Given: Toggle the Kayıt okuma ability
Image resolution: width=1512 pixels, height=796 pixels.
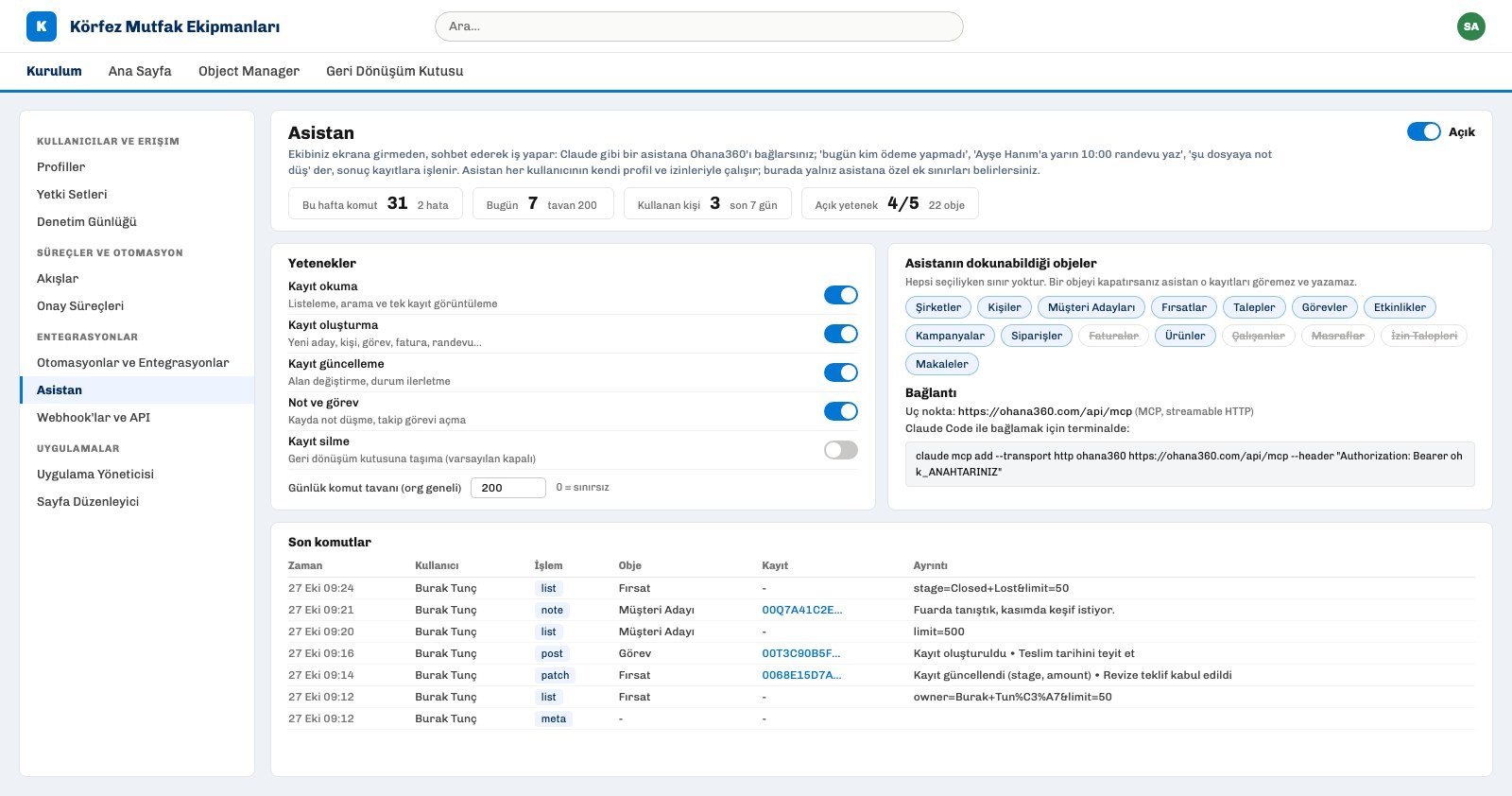Looking at the screenshot, I should [x=841, y=295].
